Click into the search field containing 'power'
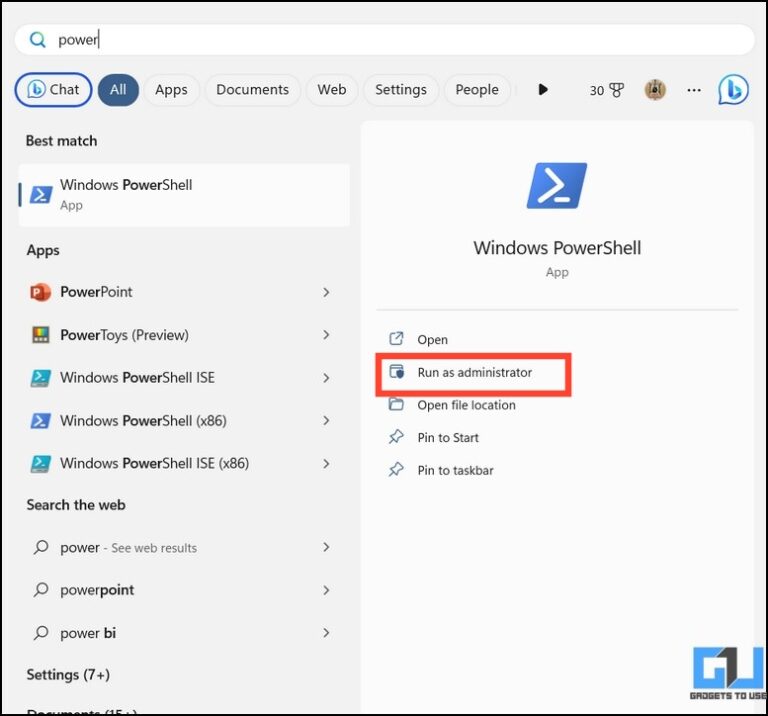This screenshot has height=716, width=768. pos(384,40)
